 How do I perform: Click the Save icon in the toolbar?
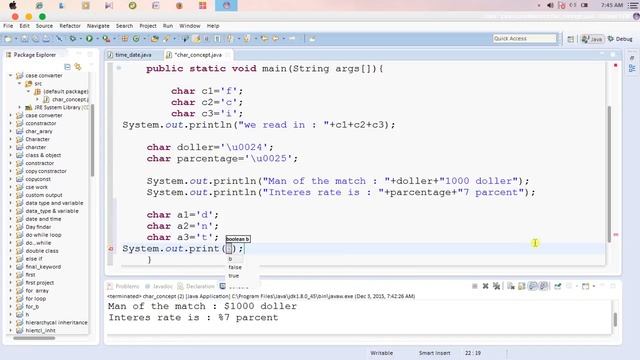tap(25, 38)
